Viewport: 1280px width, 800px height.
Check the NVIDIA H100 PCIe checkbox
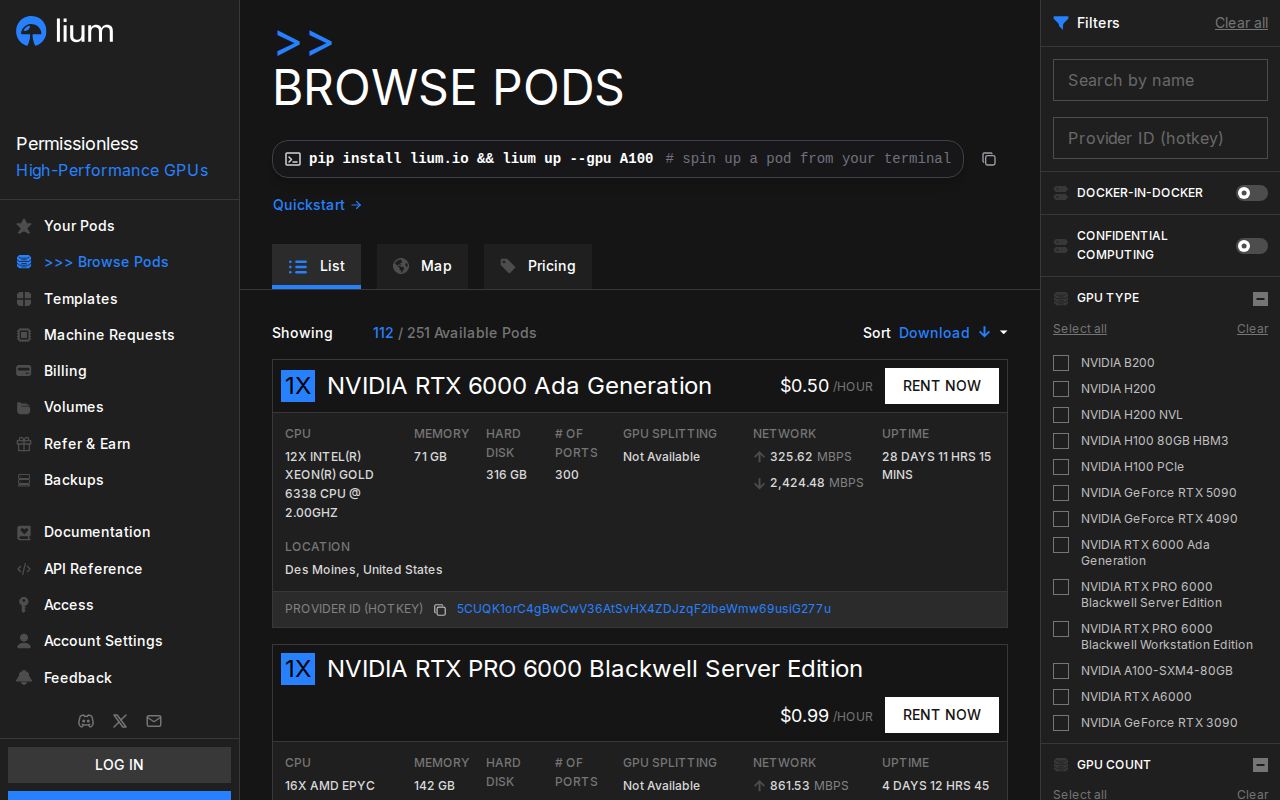pyautogui.click(x=1061, y=467)
